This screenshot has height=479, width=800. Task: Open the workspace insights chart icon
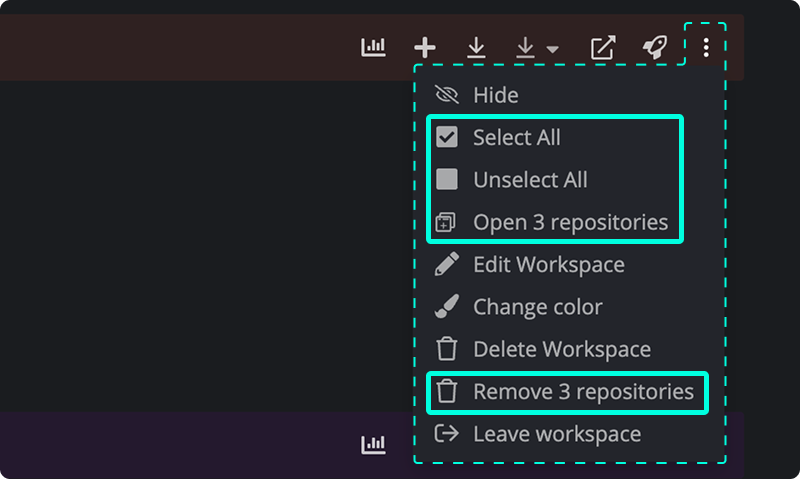(373, 47)
